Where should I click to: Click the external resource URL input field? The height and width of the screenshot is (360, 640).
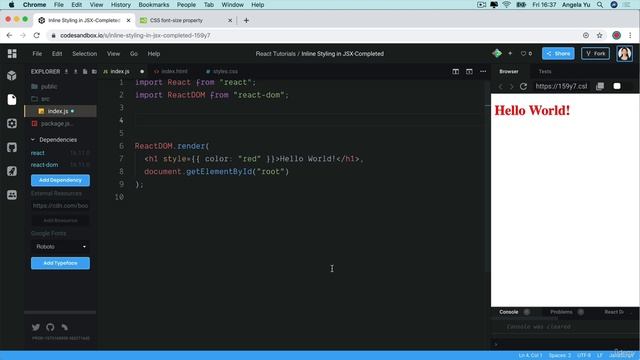[60, 206]
